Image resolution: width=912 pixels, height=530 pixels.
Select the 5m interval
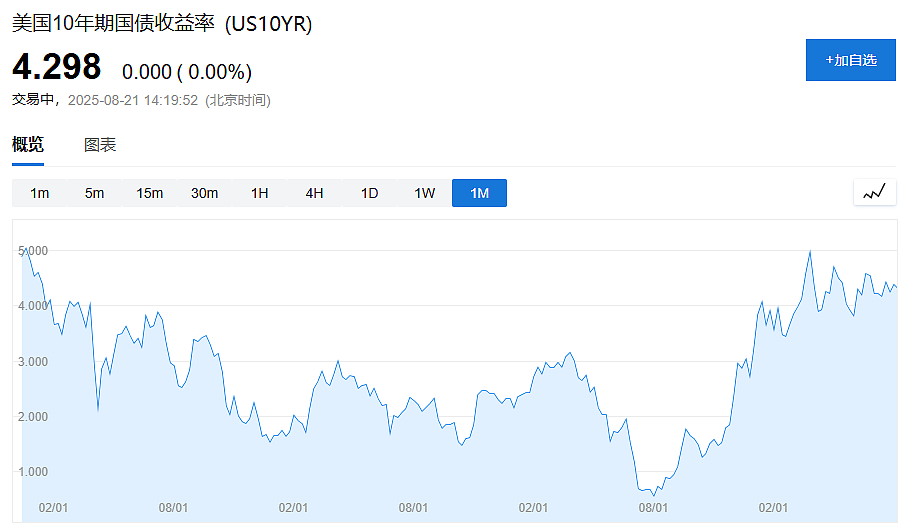tap(94, 193)
